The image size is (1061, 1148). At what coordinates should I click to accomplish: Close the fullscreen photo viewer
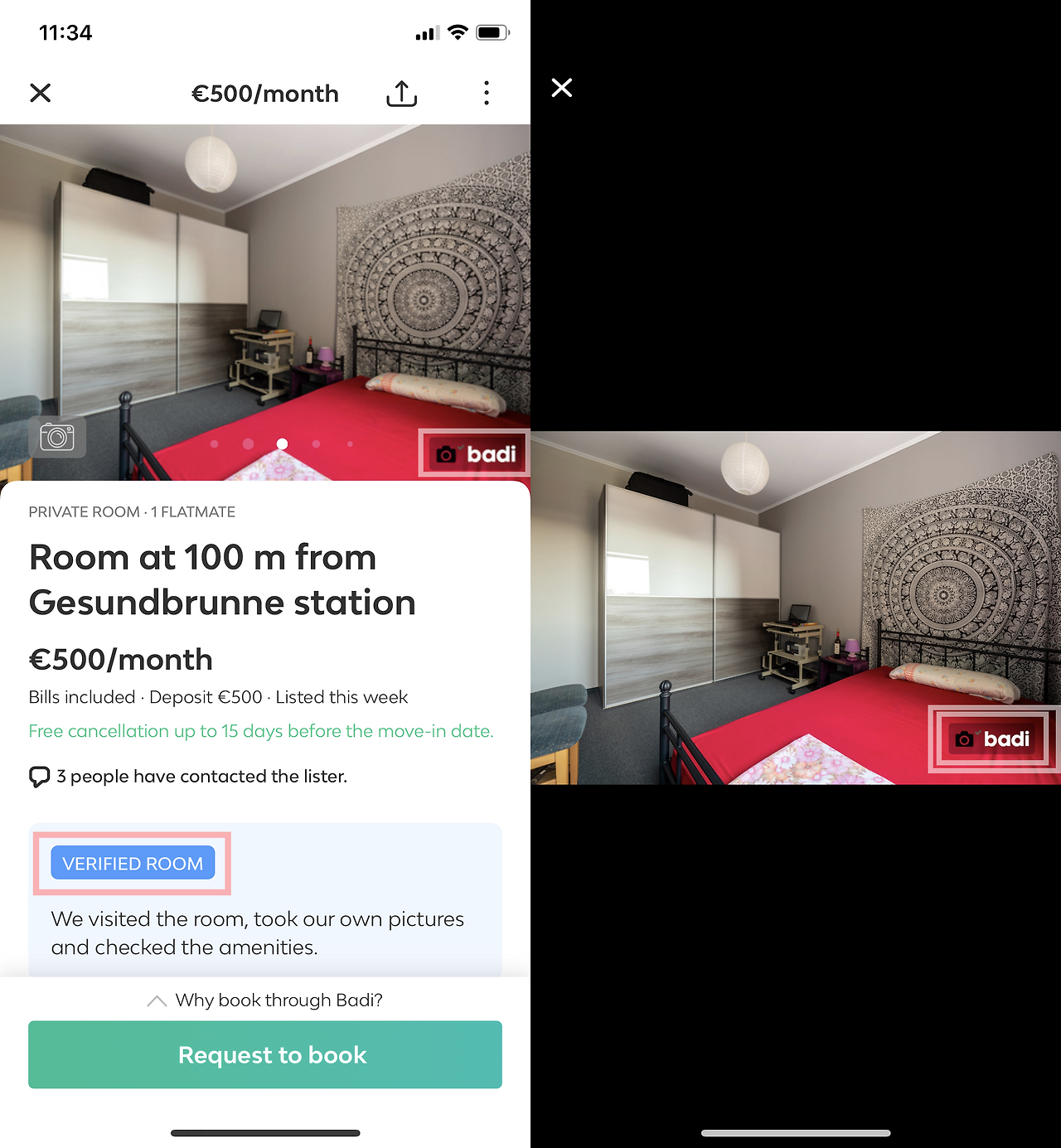pyautogui.click(x=562, y=88)
